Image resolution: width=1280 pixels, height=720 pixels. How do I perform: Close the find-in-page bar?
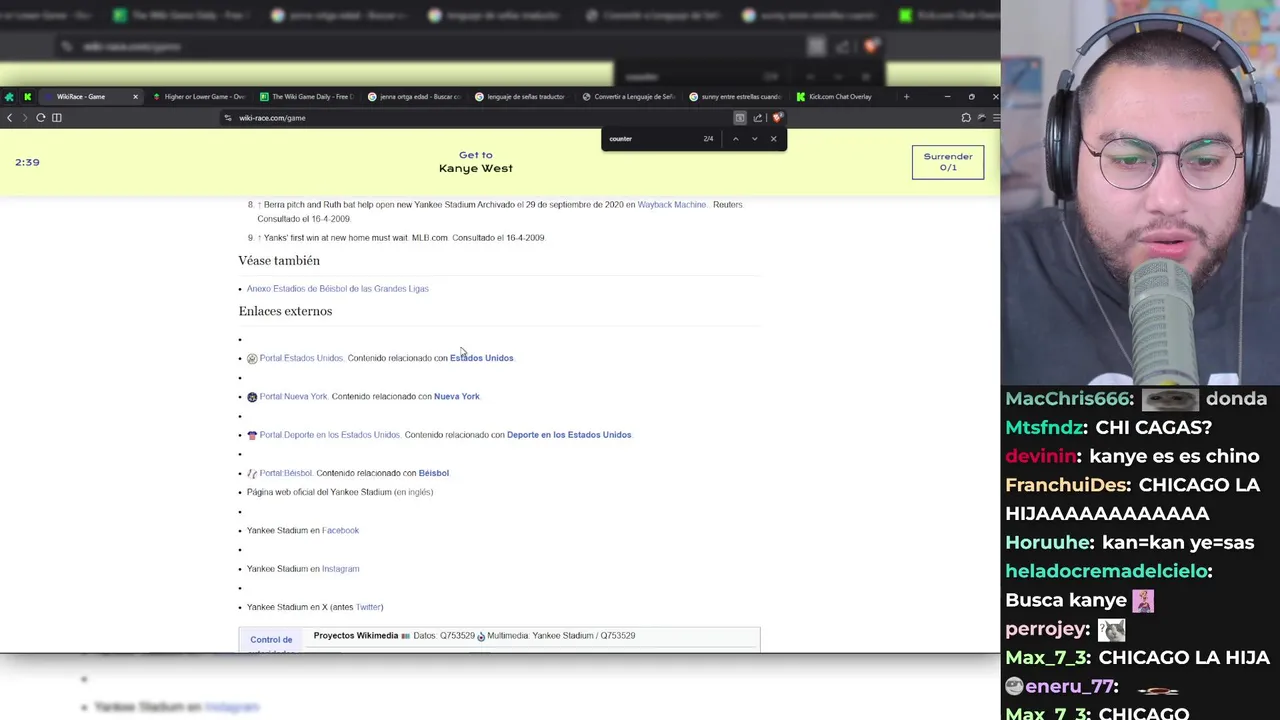click(773, 139)
